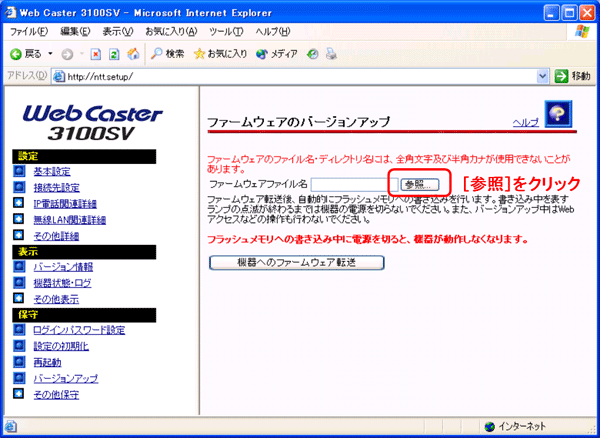The image size is (600, 438).
Task: Click the bullet icon beside ログインパスワード設定
Action: 19,329
